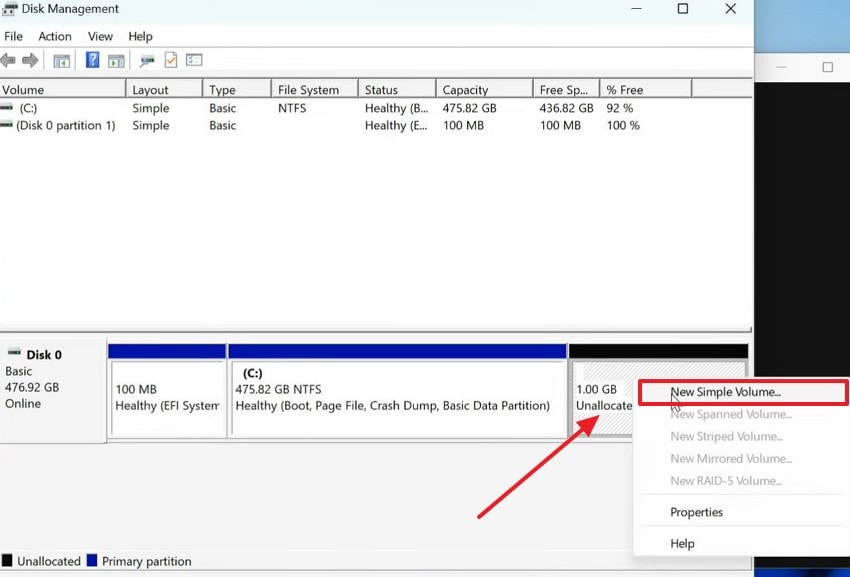850x577 pixels.
Task: Click the Show/Hide Console Tree icon
Action: pyautogui.click(x=61, y=61)
